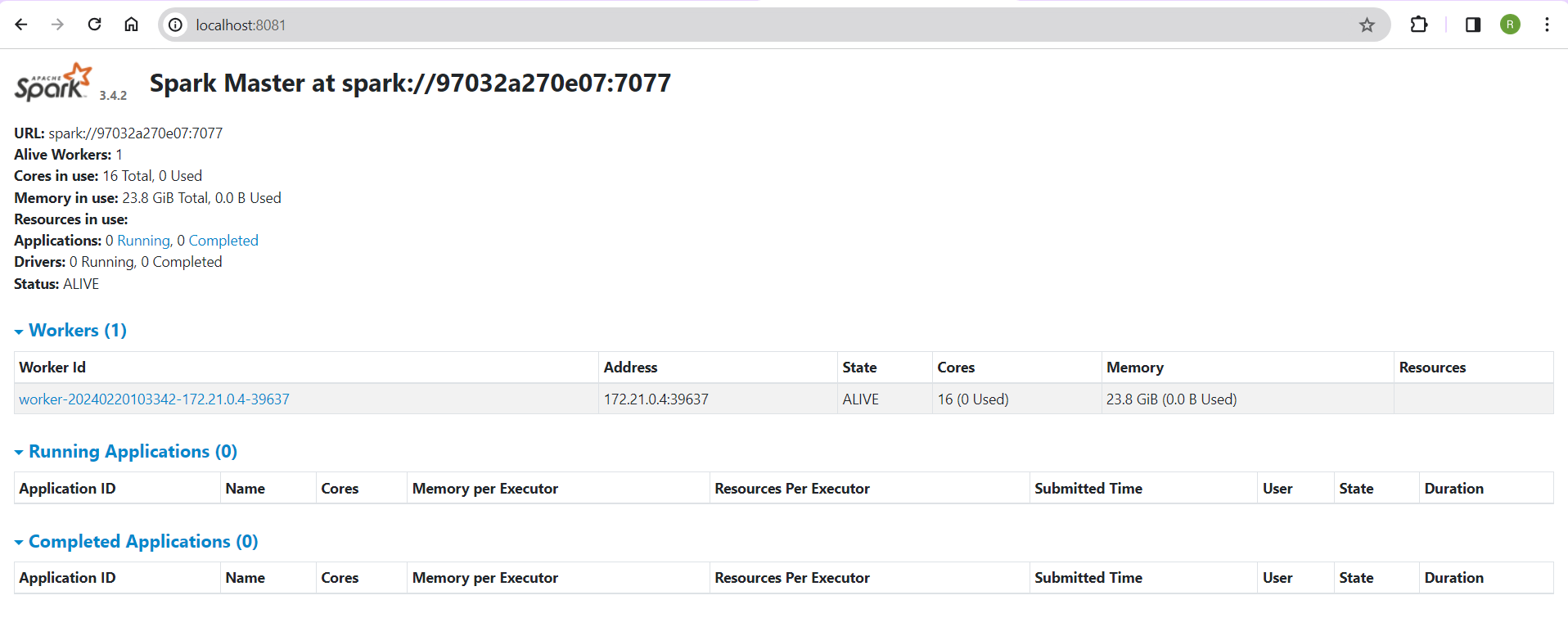The image size is (1568, 618).
Task: Toggle the browser side panel
Action: click(1473, 25)
